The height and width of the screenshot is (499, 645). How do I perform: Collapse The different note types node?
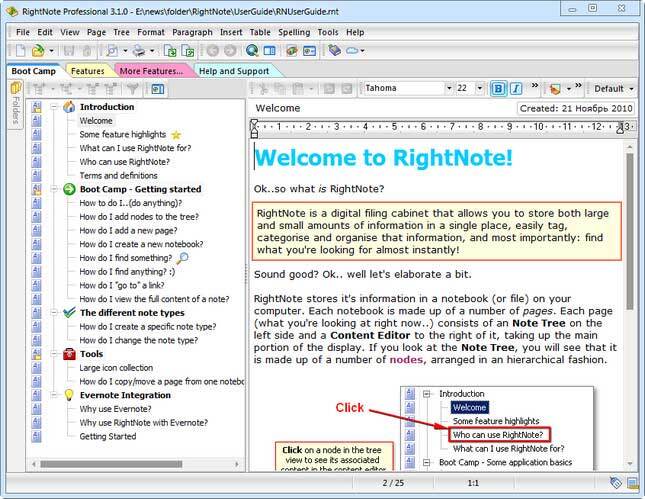coord(54,313)
